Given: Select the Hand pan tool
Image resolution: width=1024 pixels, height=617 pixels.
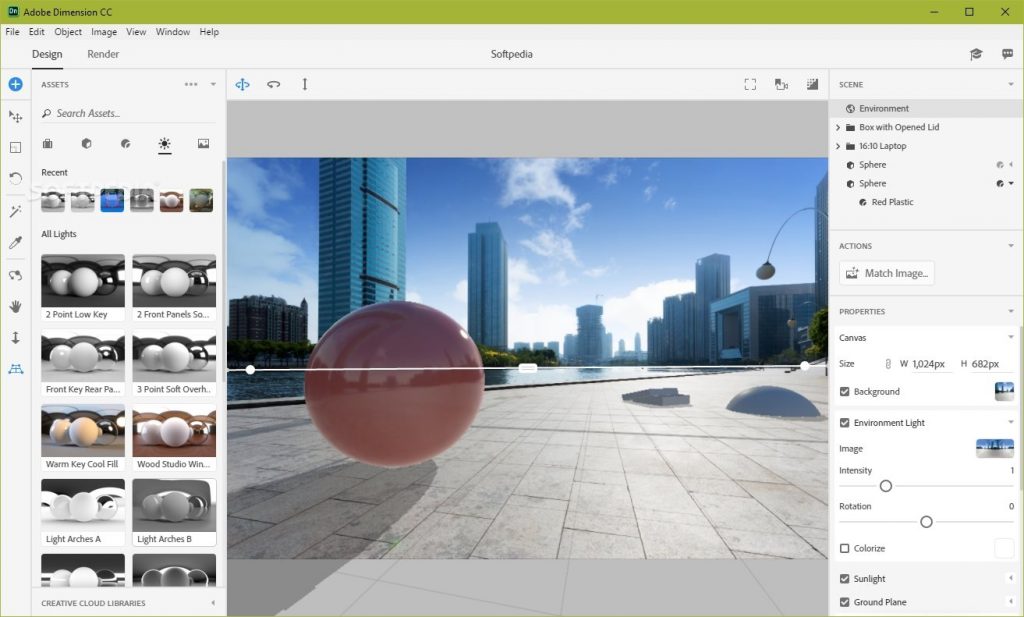Looking at the screenshot, I should (15, 307).
